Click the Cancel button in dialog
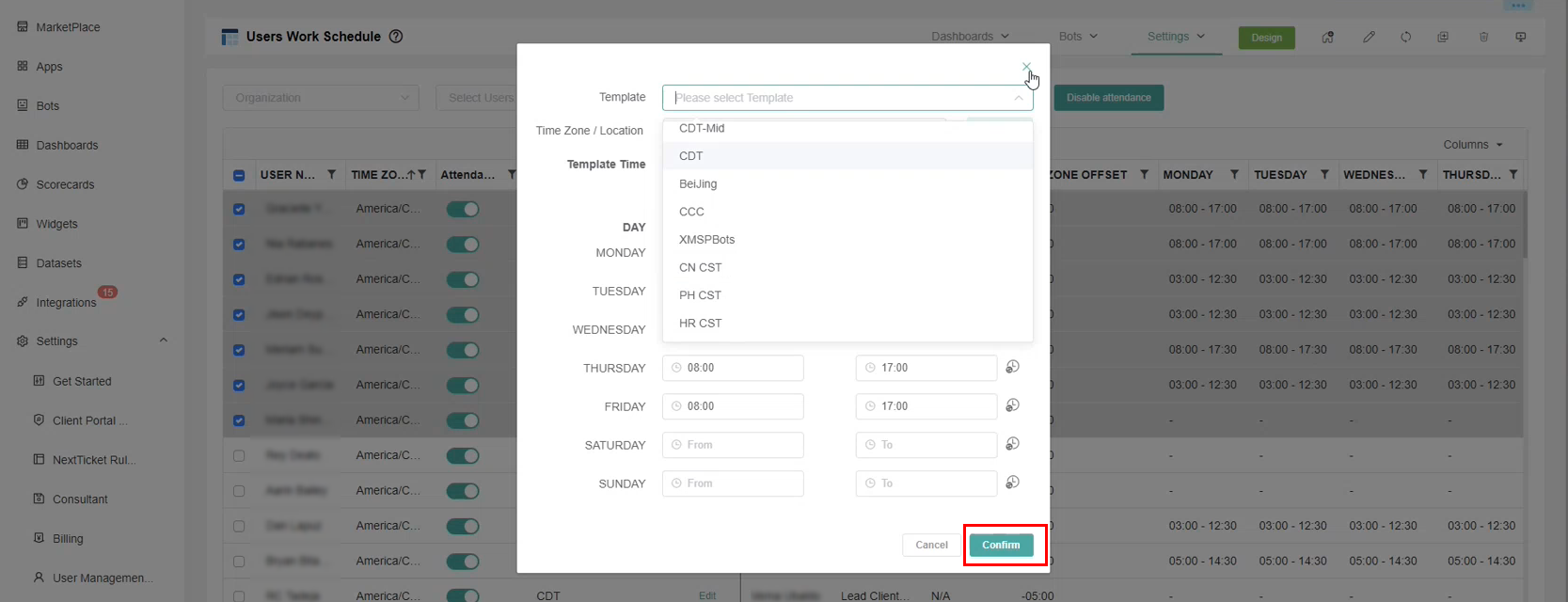This screenshot has height=602, width=1568. pyautogui.click(x=931, y=545)
